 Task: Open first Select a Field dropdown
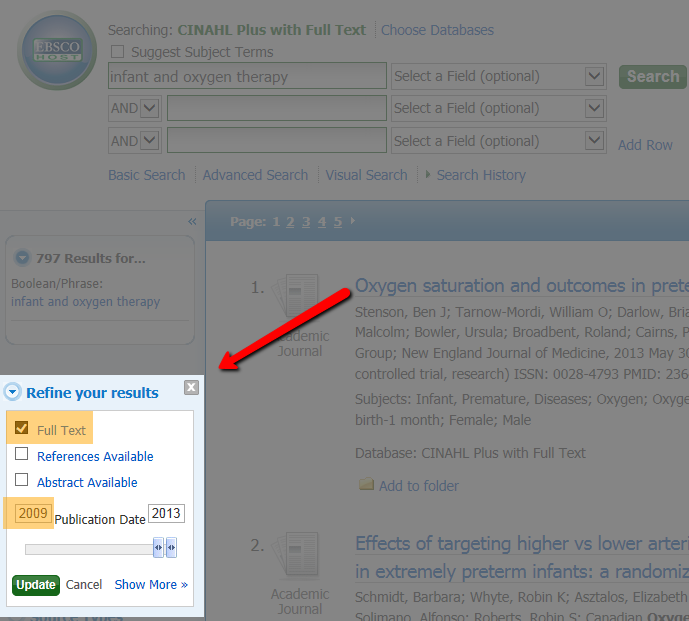[x=595, y=76]
